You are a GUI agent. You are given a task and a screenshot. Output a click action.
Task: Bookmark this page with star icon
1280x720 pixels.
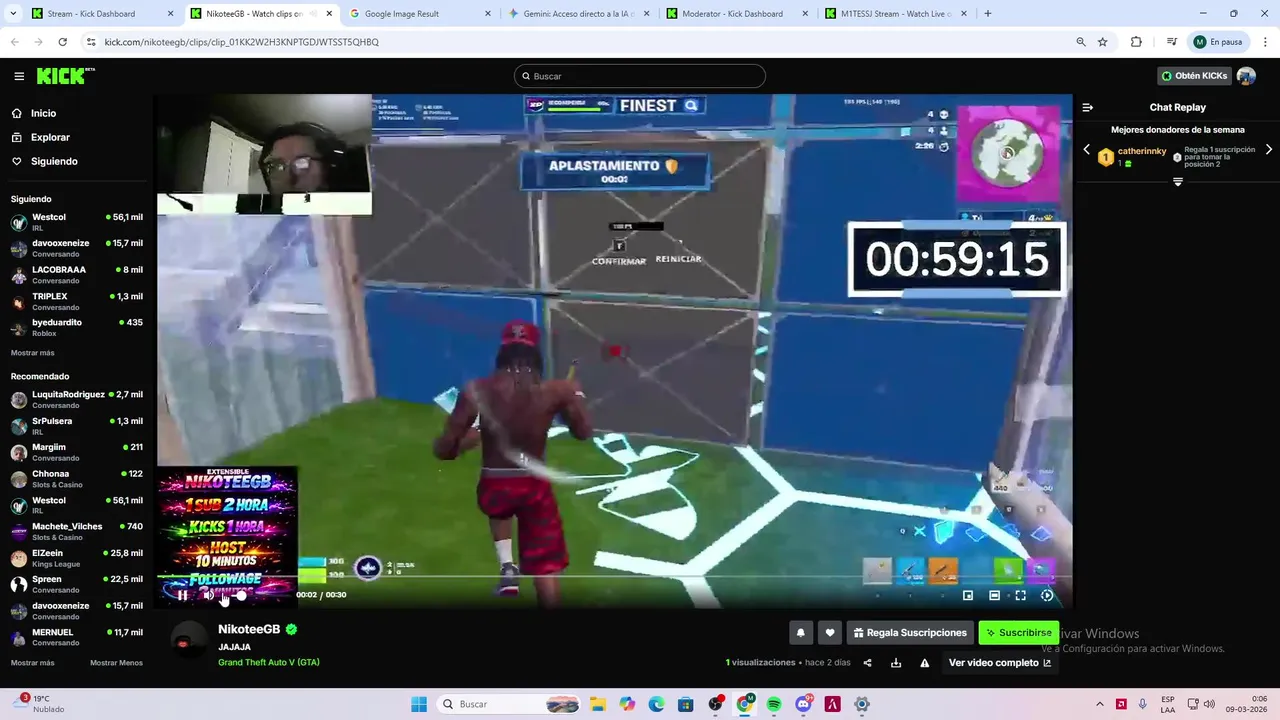[x=1103, y=42]
